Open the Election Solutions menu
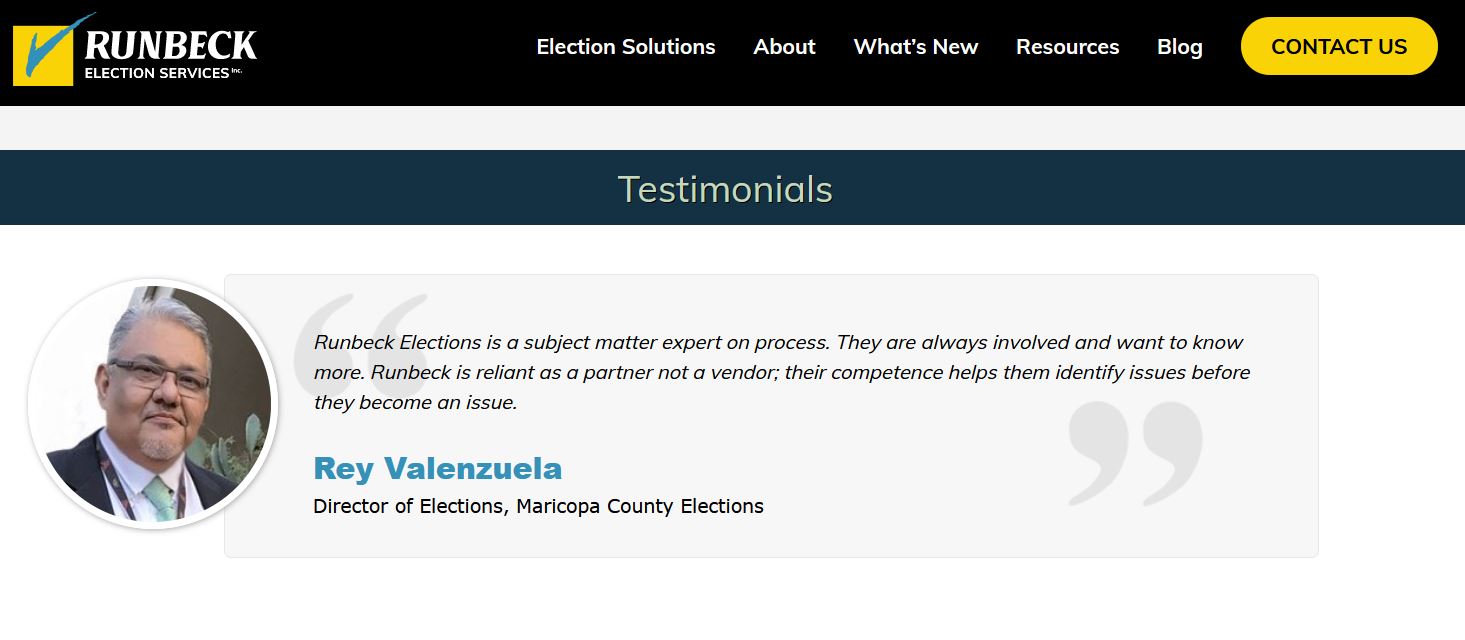Viewport: 1465px width, 640px height. (626, 47)
